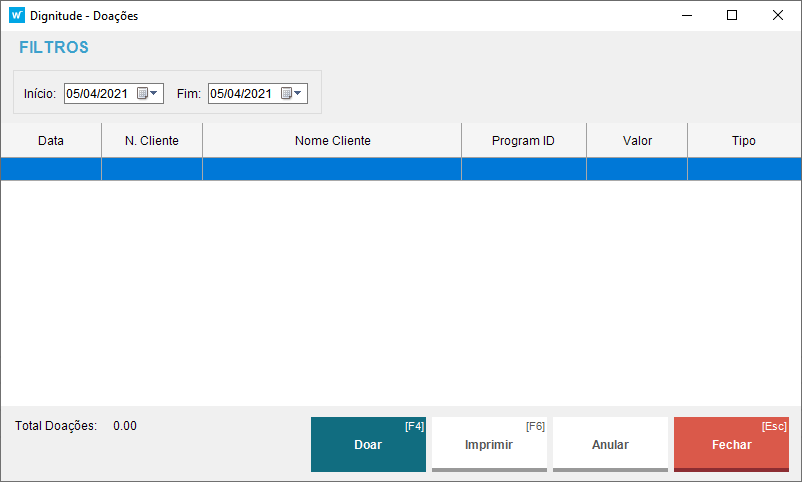Select the highlighted blue table row

[x=400, y=169]
